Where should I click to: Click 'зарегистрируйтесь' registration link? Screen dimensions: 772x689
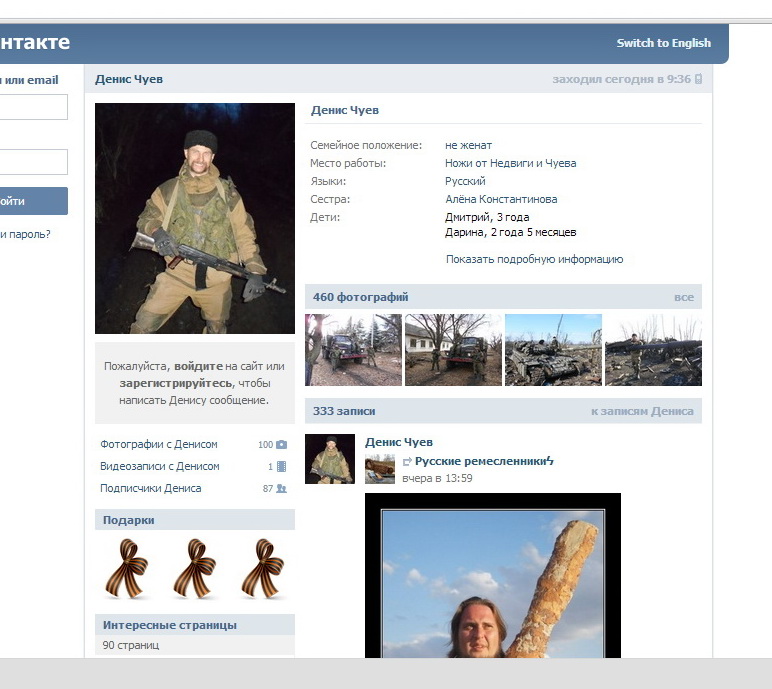(x=176, y=383)
